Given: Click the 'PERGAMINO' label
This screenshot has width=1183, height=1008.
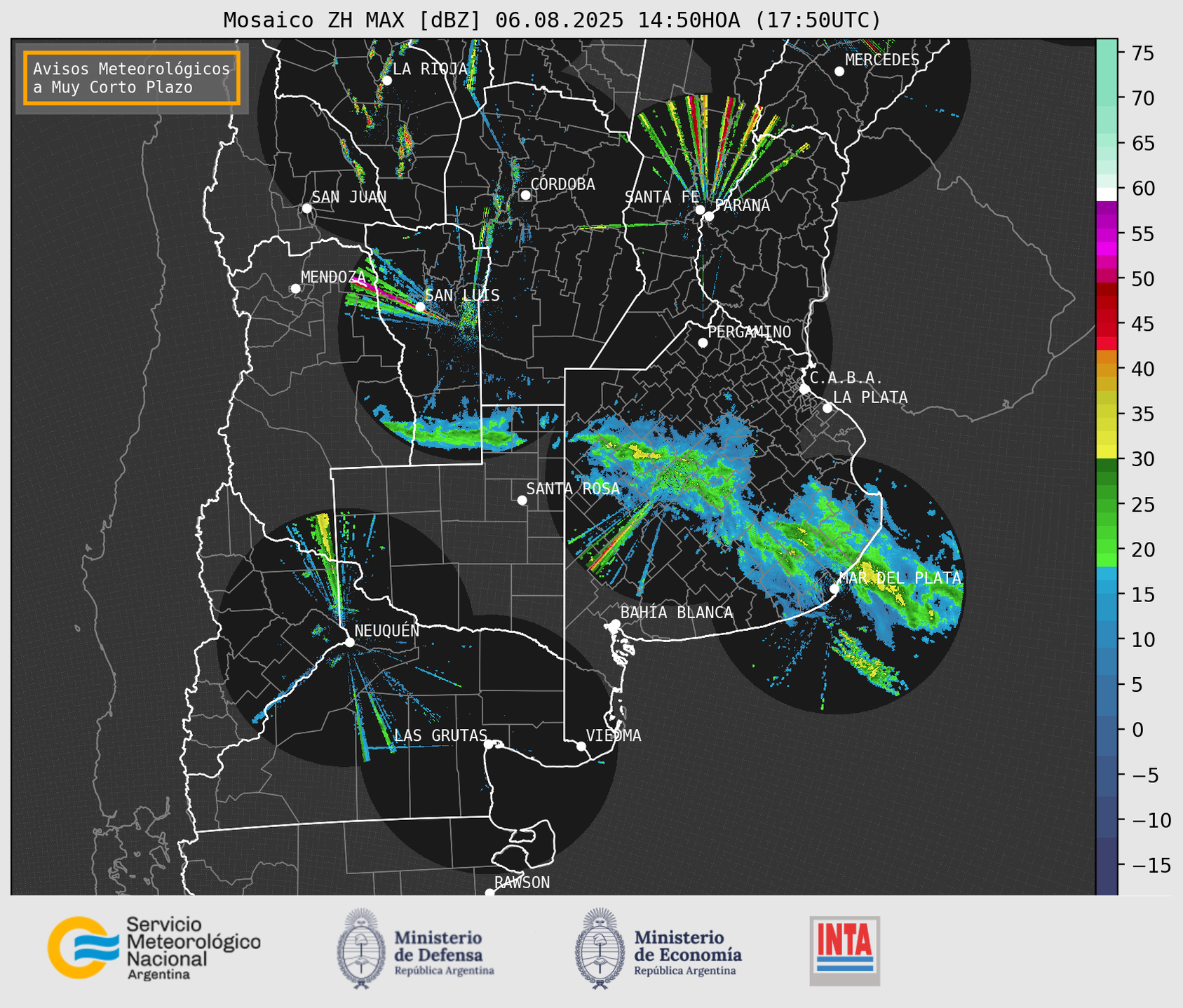Looking at the screenshot, I should 750,332.
